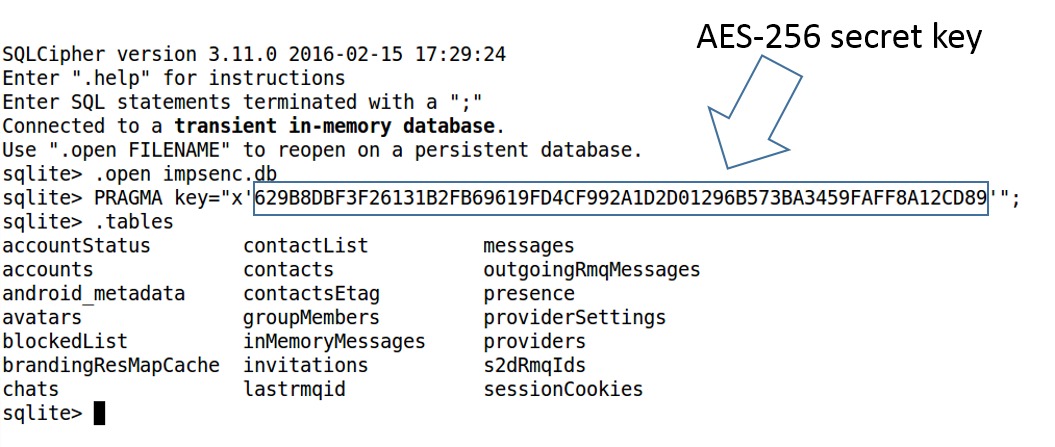Click the highlighted AES-256 hex key box
This screenshot has width=1055, height=447.
coord(620,198)
